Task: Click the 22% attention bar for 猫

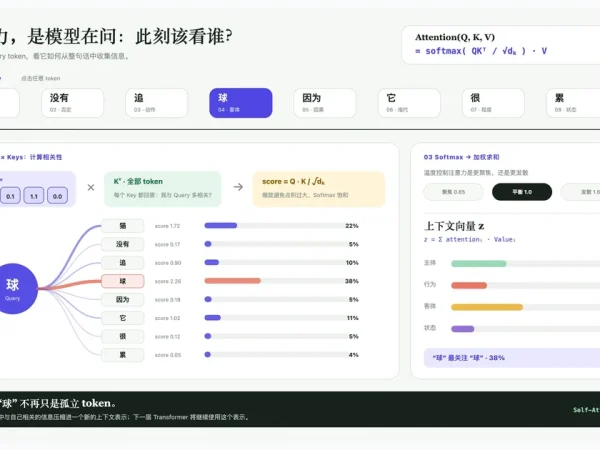Action: pos(221,225)
